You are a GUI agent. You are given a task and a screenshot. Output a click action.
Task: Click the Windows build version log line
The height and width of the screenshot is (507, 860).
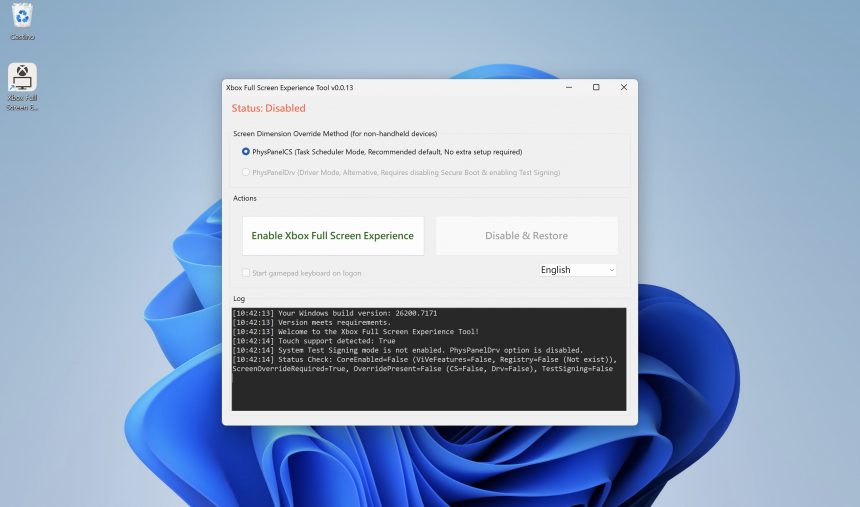click(334, 313)
